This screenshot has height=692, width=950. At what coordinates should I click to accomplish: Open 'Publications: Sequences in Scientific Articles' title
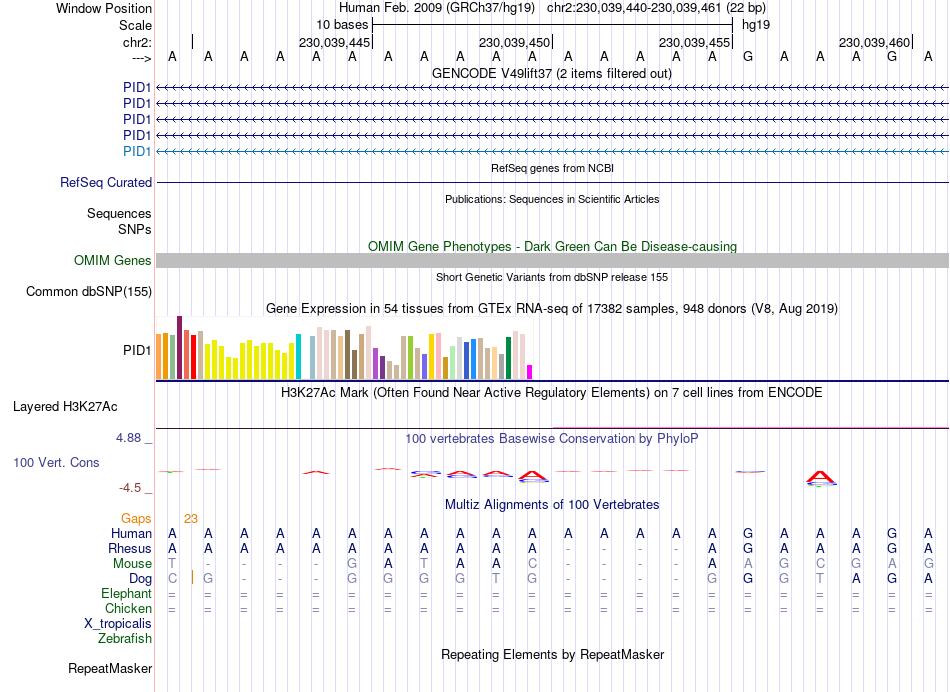(552, 199)
